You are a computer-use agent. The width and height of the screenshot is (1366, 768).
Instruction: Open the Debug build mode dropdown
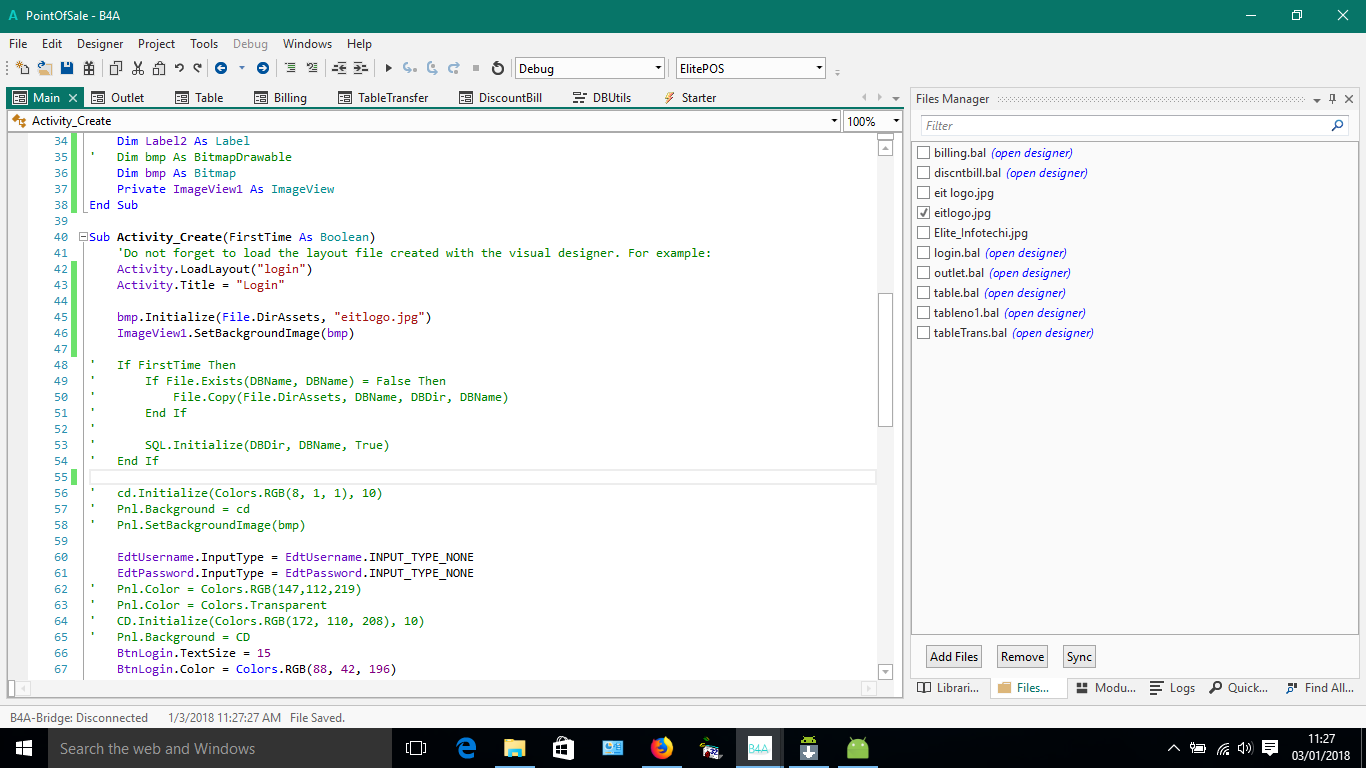[x=658, y=68]
